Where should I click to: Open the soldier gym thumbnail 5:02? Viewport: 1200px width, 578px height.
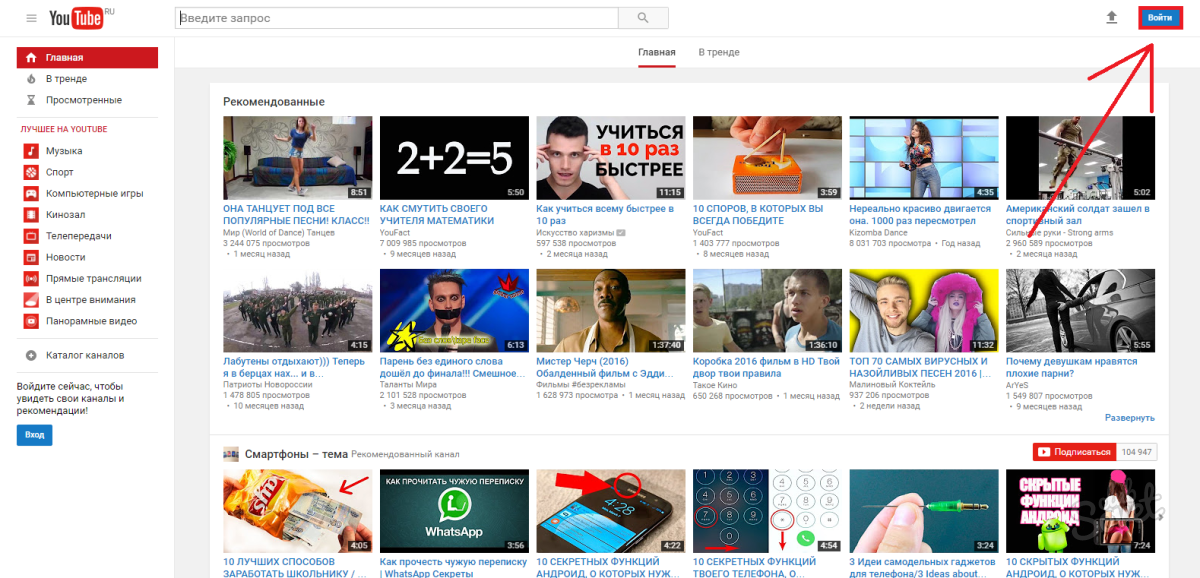pyautogui.click(x=1080, y=158)
